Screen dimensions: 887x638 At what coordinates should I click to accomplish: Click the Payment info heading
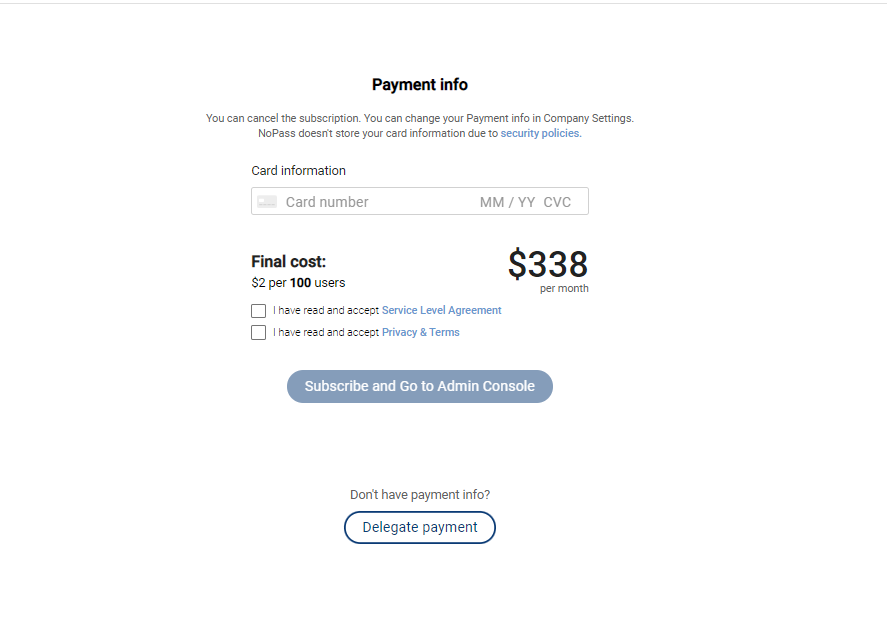pyautogui.click(x=420, y=85)
